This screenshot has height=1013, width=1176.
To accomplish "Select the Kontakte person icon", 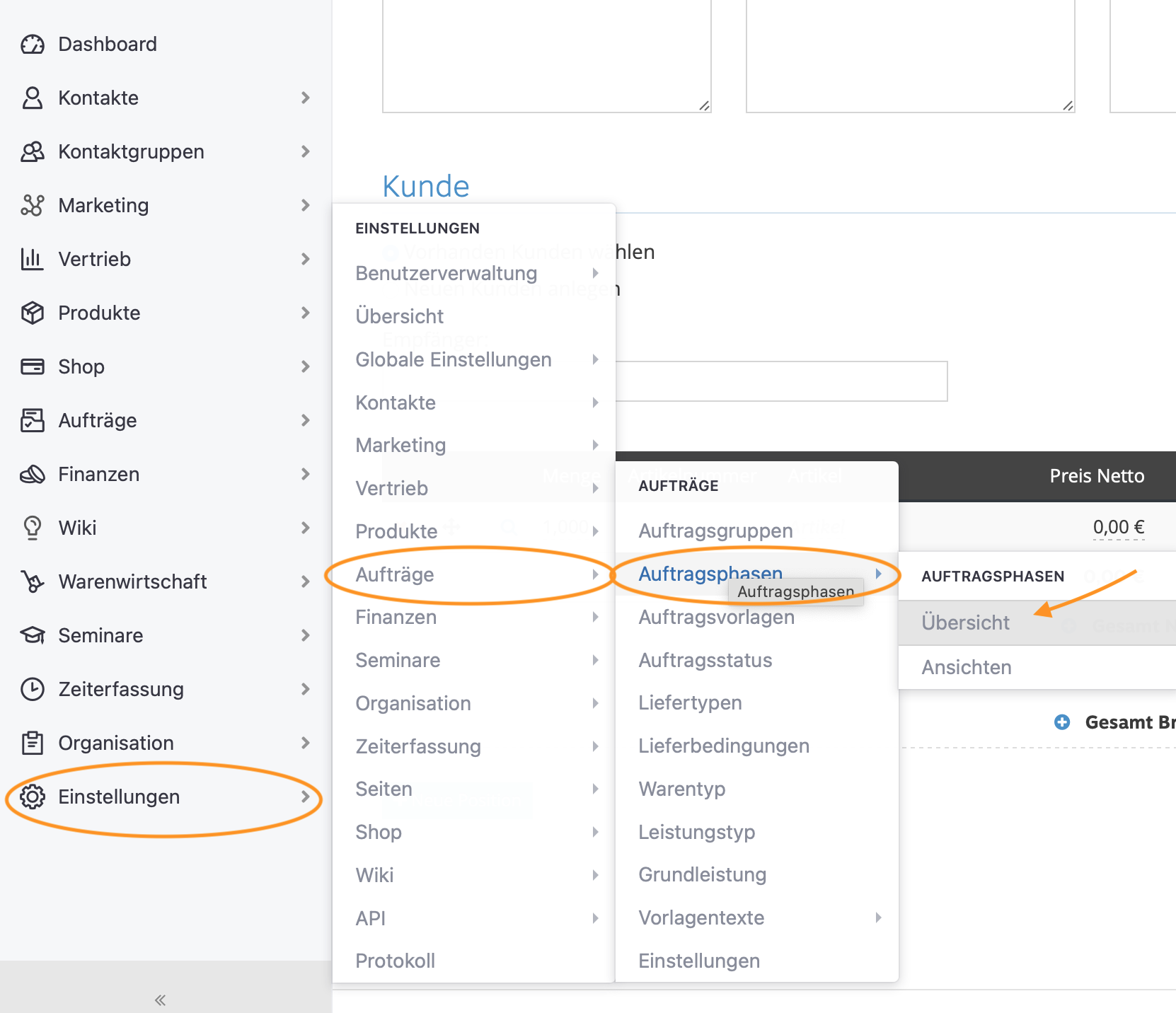I will [x=31, y=98].
